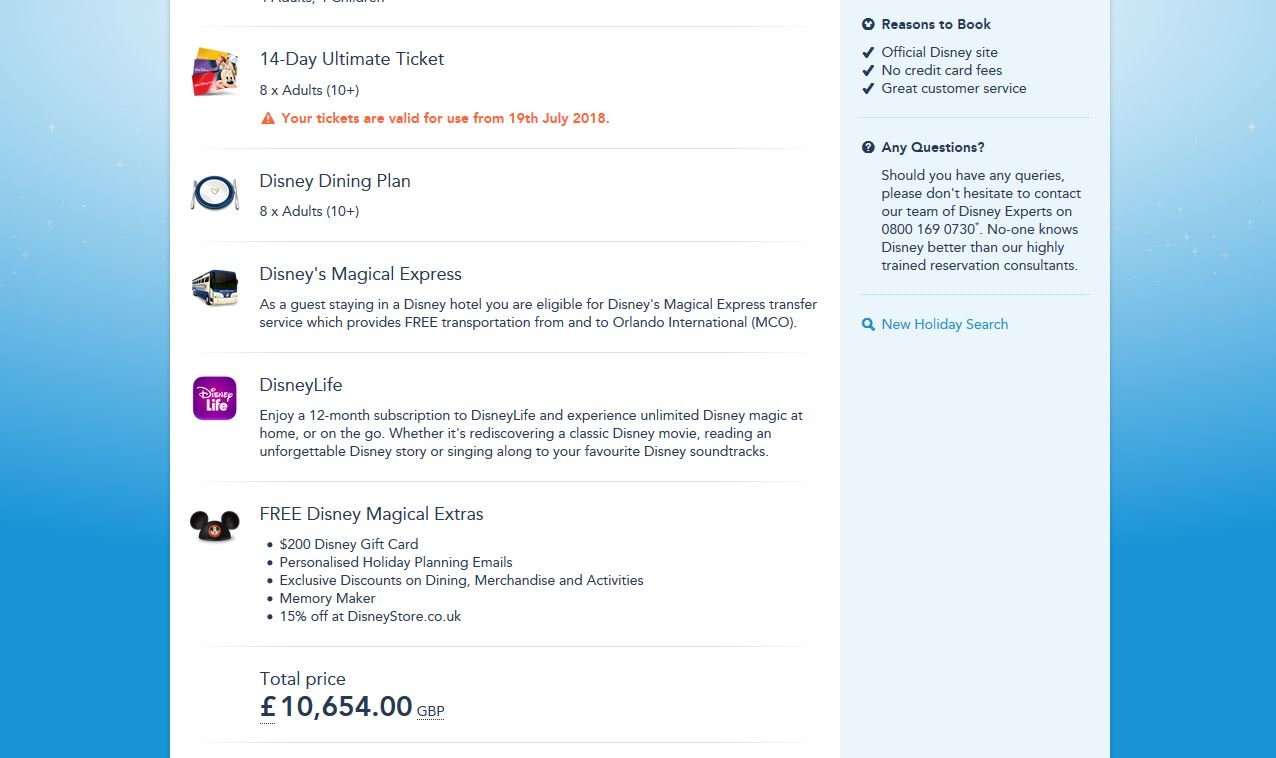Click the ticket validity warning message
The width and height of the screenshot is (1276, 758).
[x=445, y=118]
